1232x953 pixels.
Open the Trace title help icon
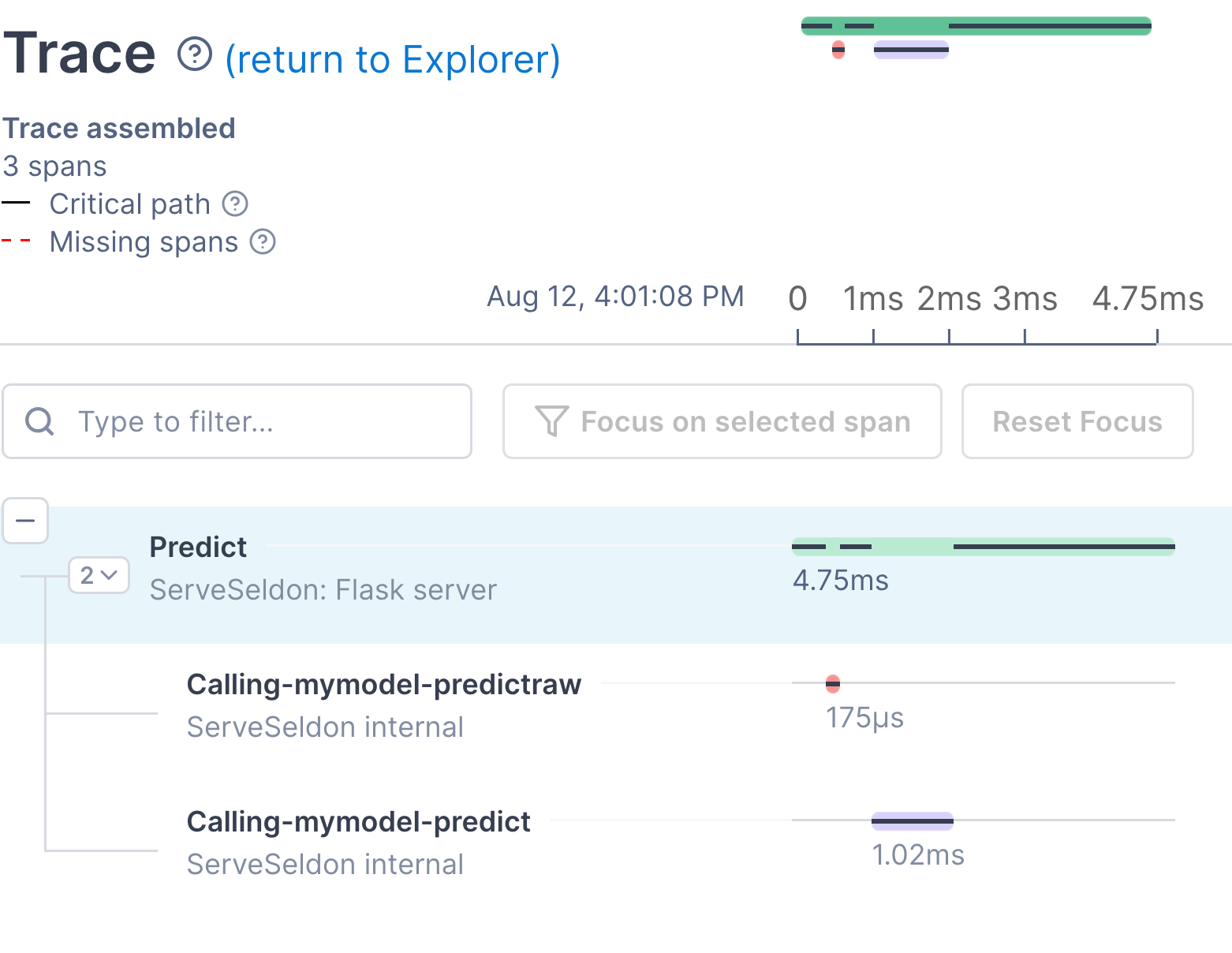(x=193, y=57)
